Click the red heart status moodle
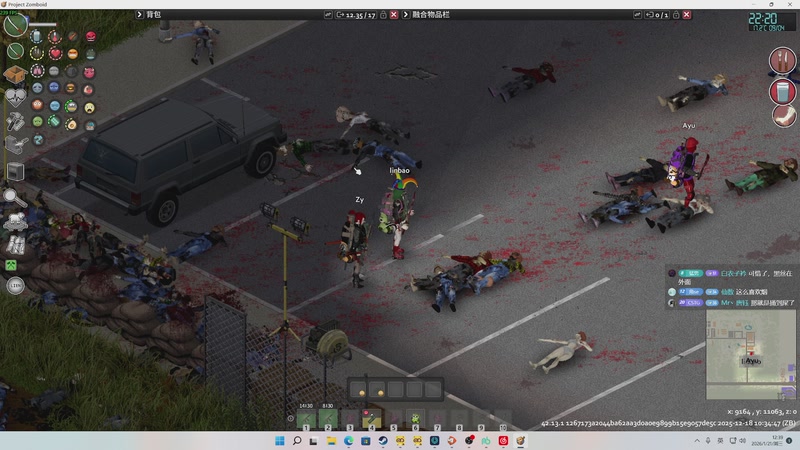This screenshot has height=450, width=800. coord(55,54)
